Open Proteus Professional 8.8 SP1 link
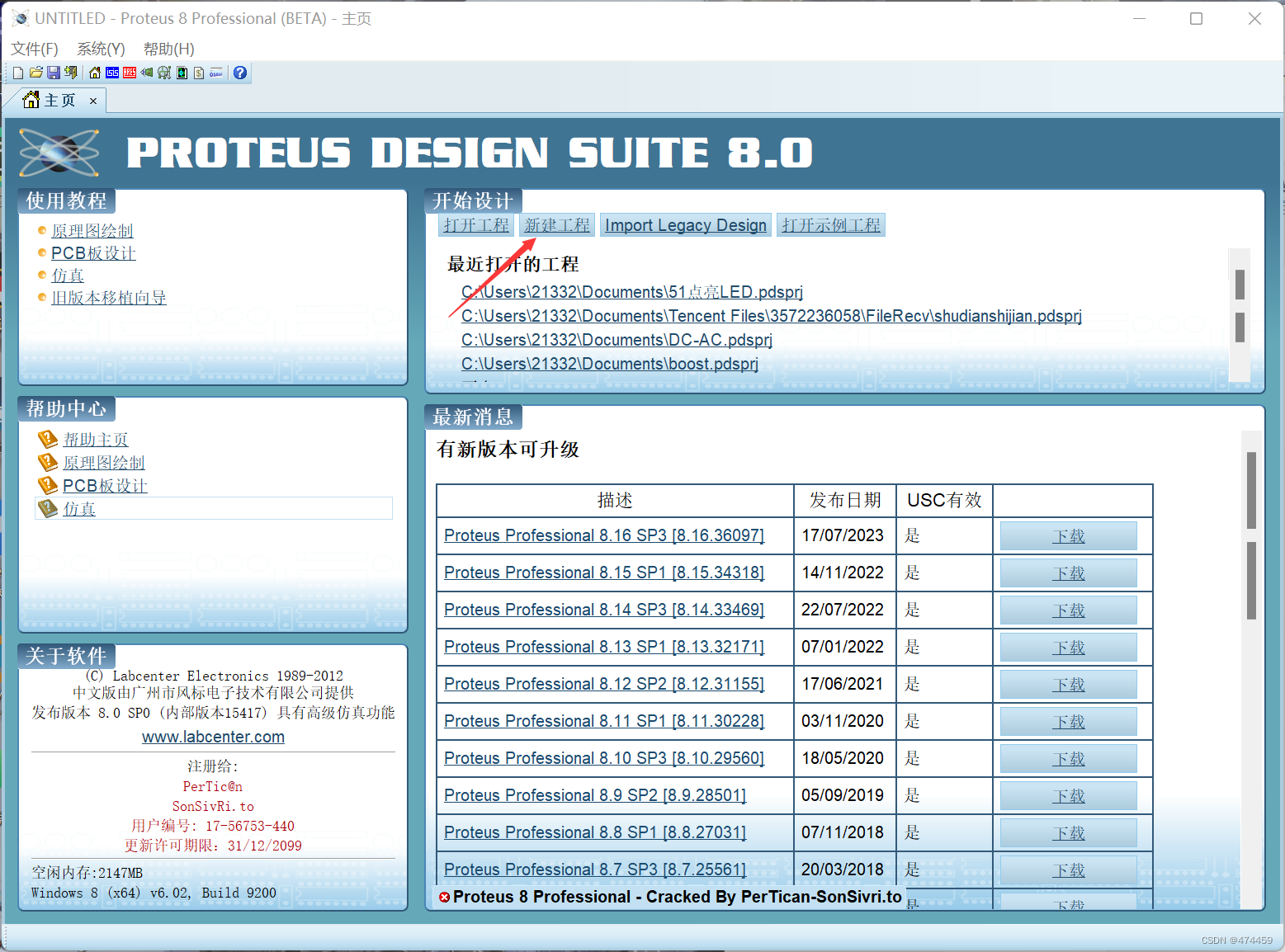 [x=595, y=832]
